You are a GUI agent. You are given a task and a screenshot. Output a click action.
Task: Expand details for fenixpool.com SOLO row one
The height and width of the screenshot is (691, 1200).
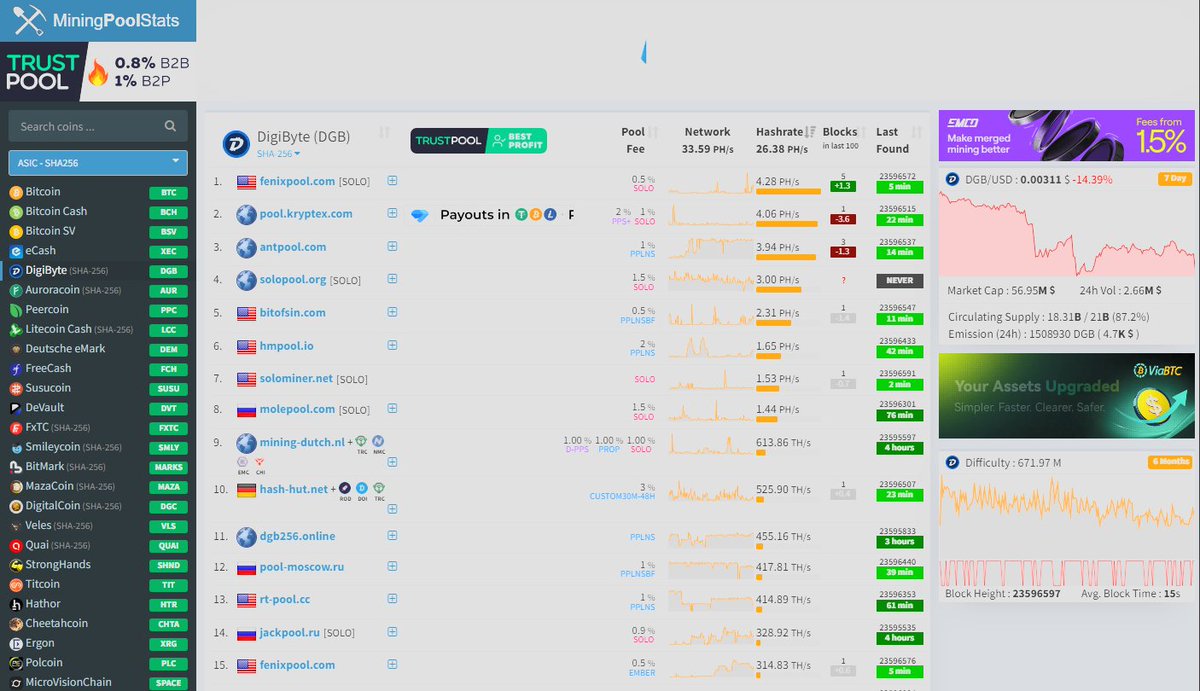(x=392, y=181)
